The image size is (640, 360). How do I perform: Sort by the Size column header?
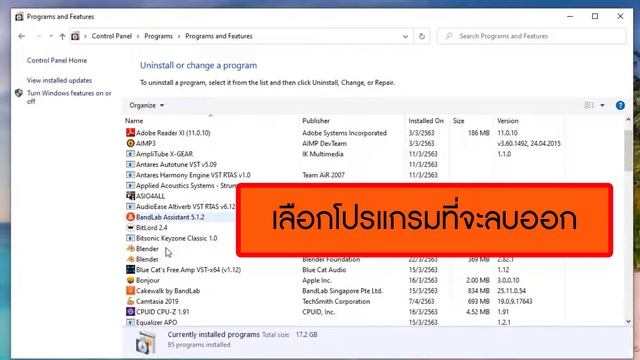pyautogui.click(x=458, y=121)
